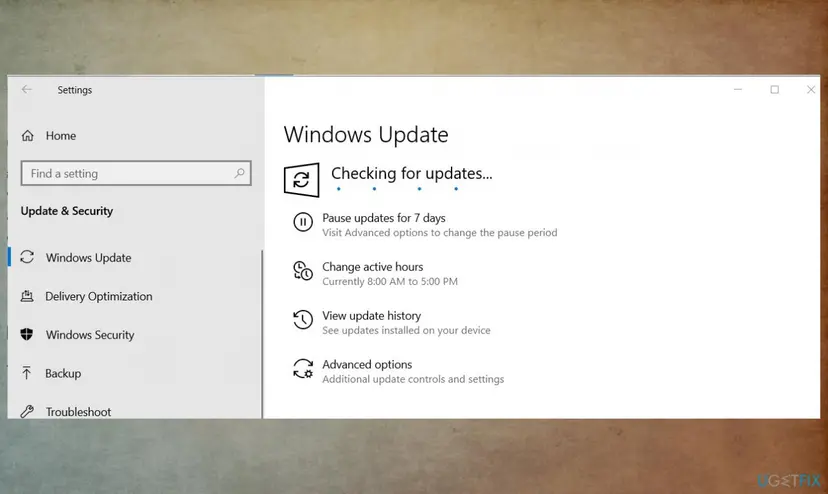Click the Home house icon

[27, 136]
